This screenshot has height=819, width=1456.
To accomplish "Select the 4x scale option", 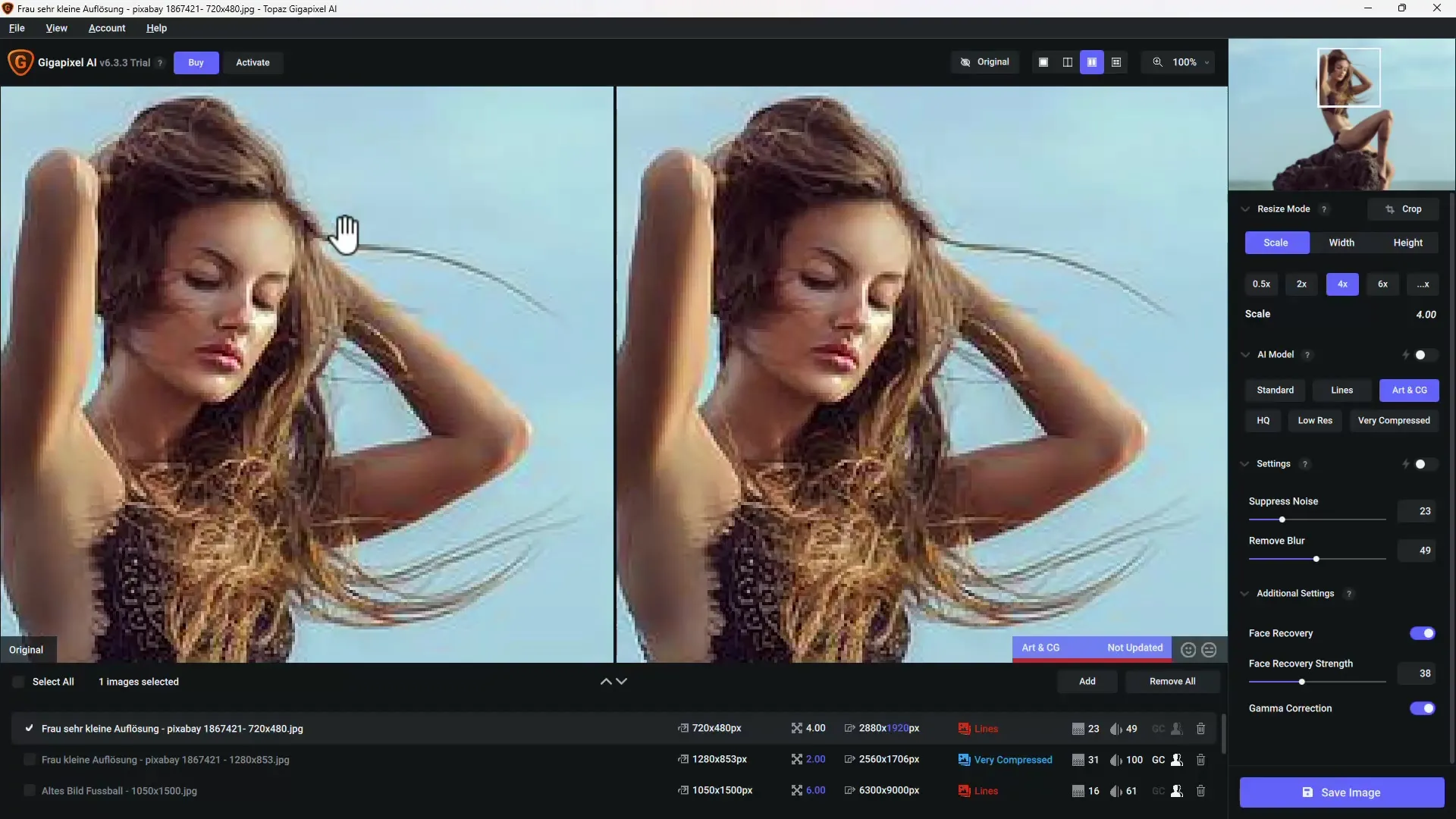I will coord(1342,284).
